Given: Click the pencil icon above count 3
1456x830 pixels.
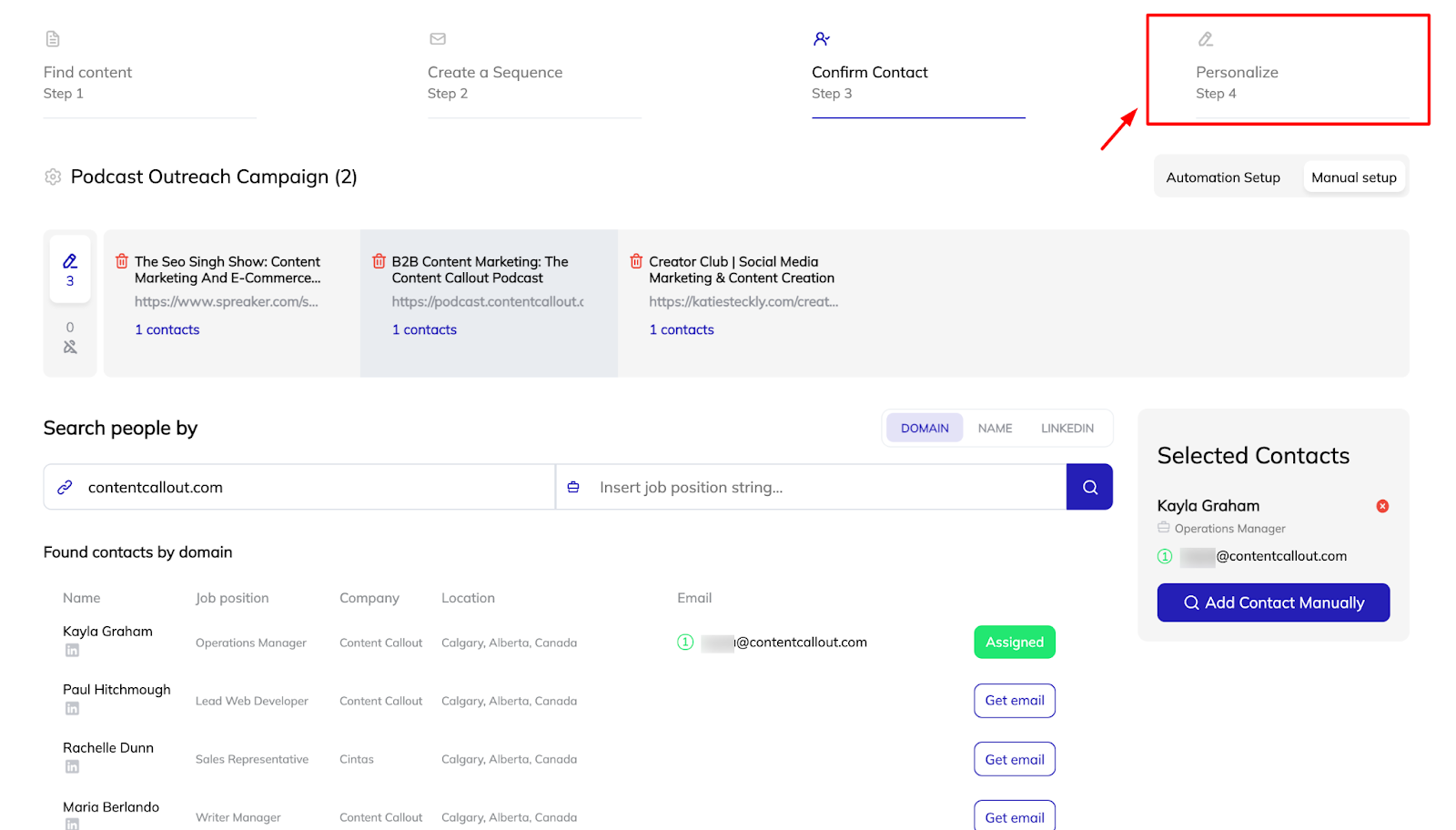Looking at the screenshot, I should pos(70,261).
